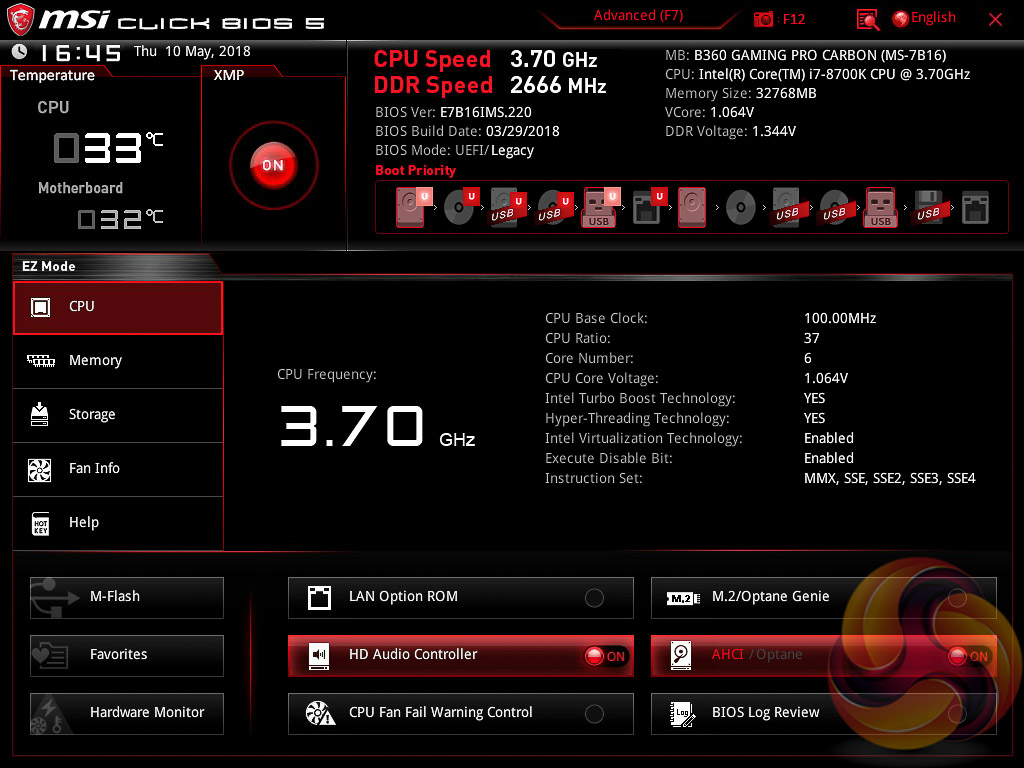Open the Memory section
The width and height of the screenshot is (1024, 768).
118,360
